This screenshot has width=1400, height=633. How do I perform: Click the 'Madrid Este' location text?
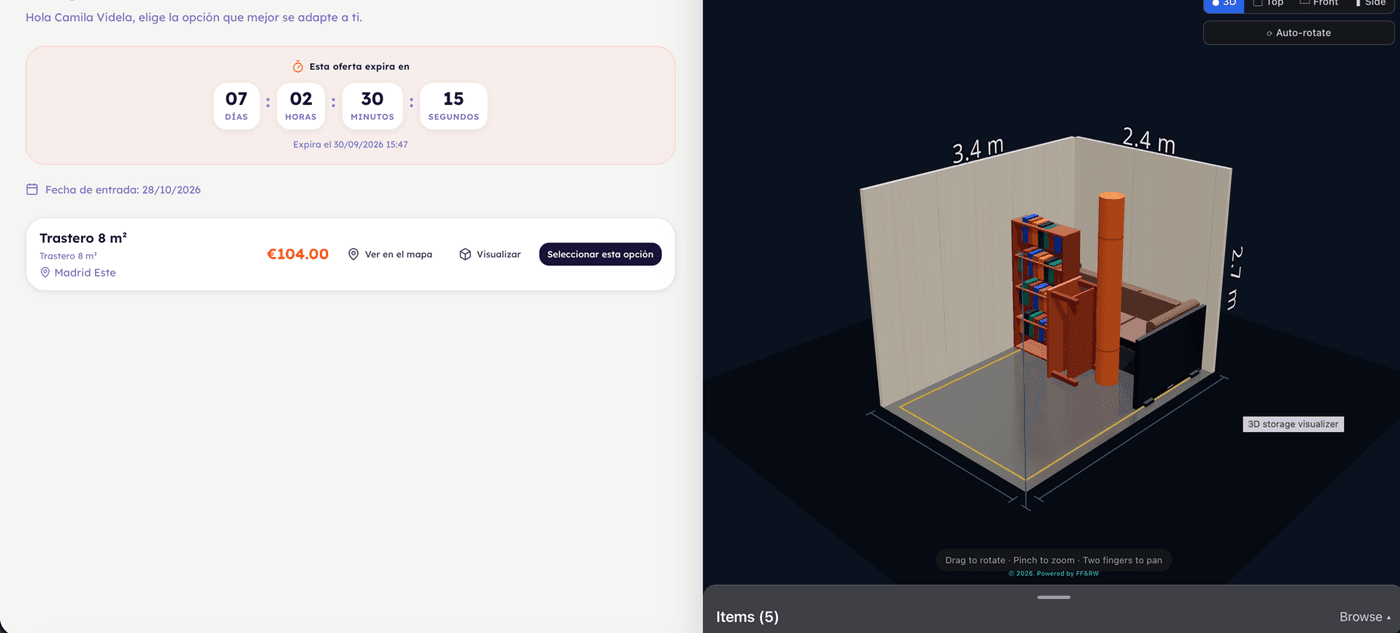85,273
